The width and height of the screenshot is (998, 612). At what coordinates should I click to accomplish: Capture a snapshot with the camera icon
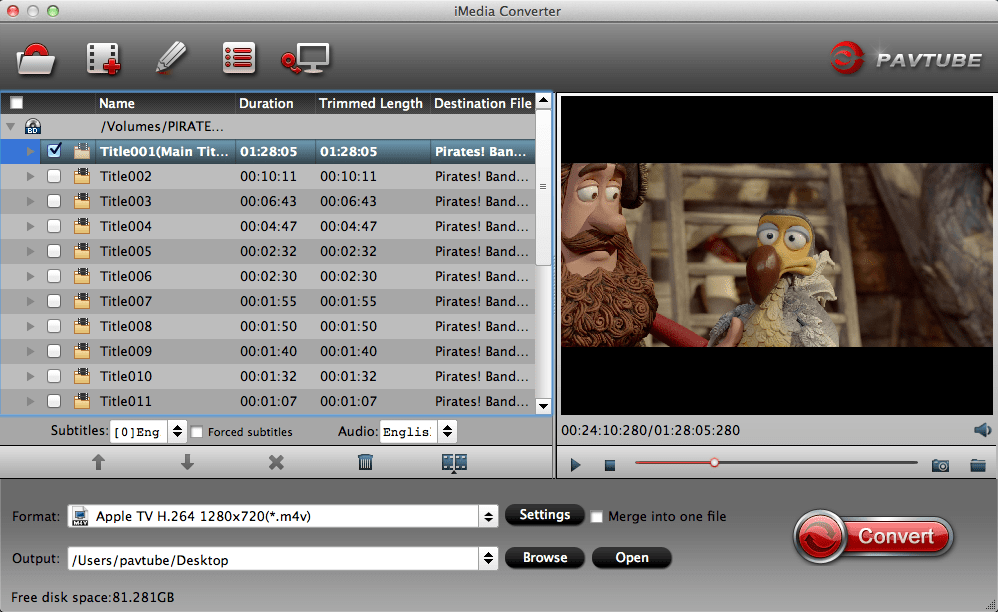[940, 463]
